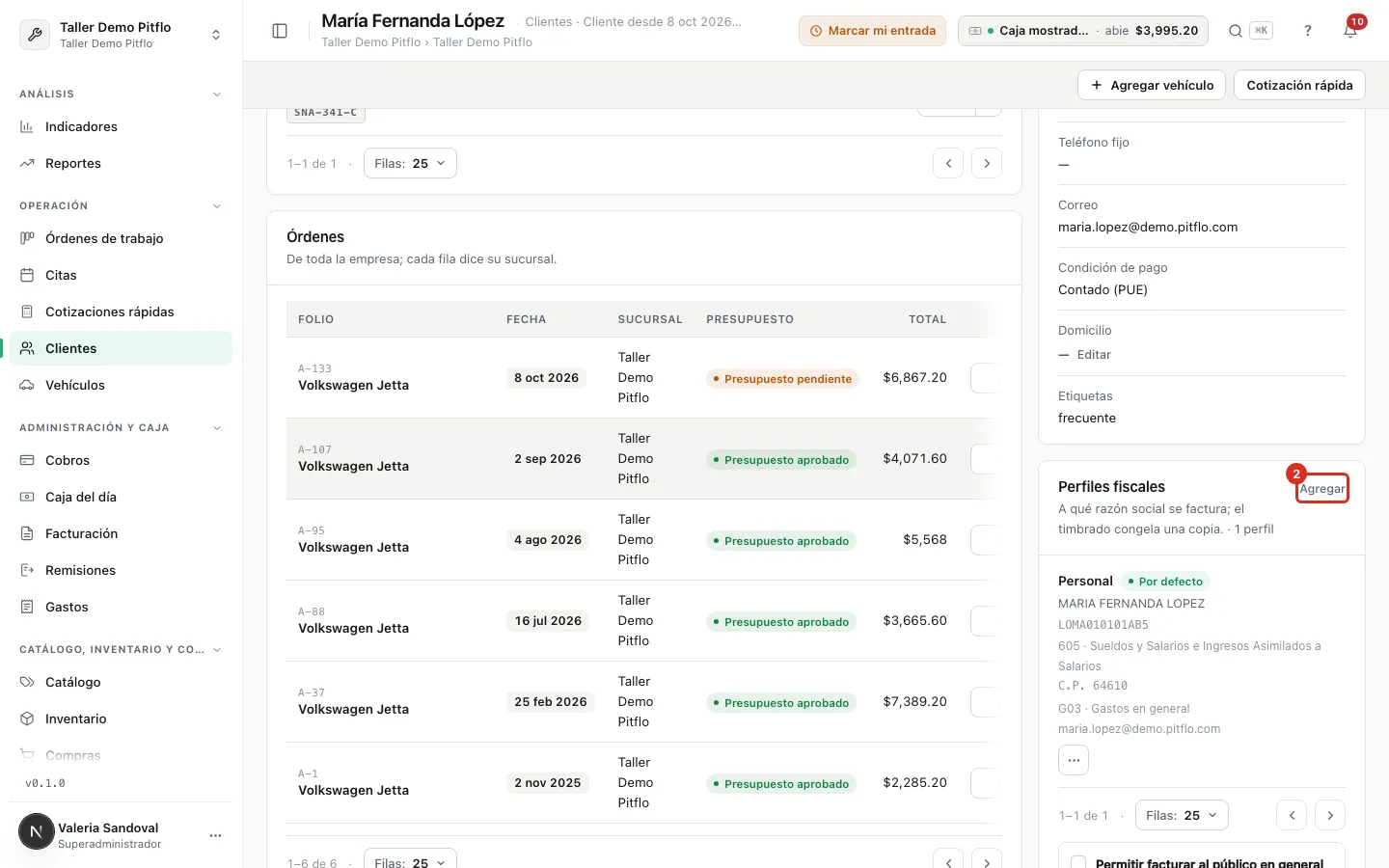Click the Clientes people icon
Image resolution: width=1389 pixels, height=868 pixels.
coord(27,348)
